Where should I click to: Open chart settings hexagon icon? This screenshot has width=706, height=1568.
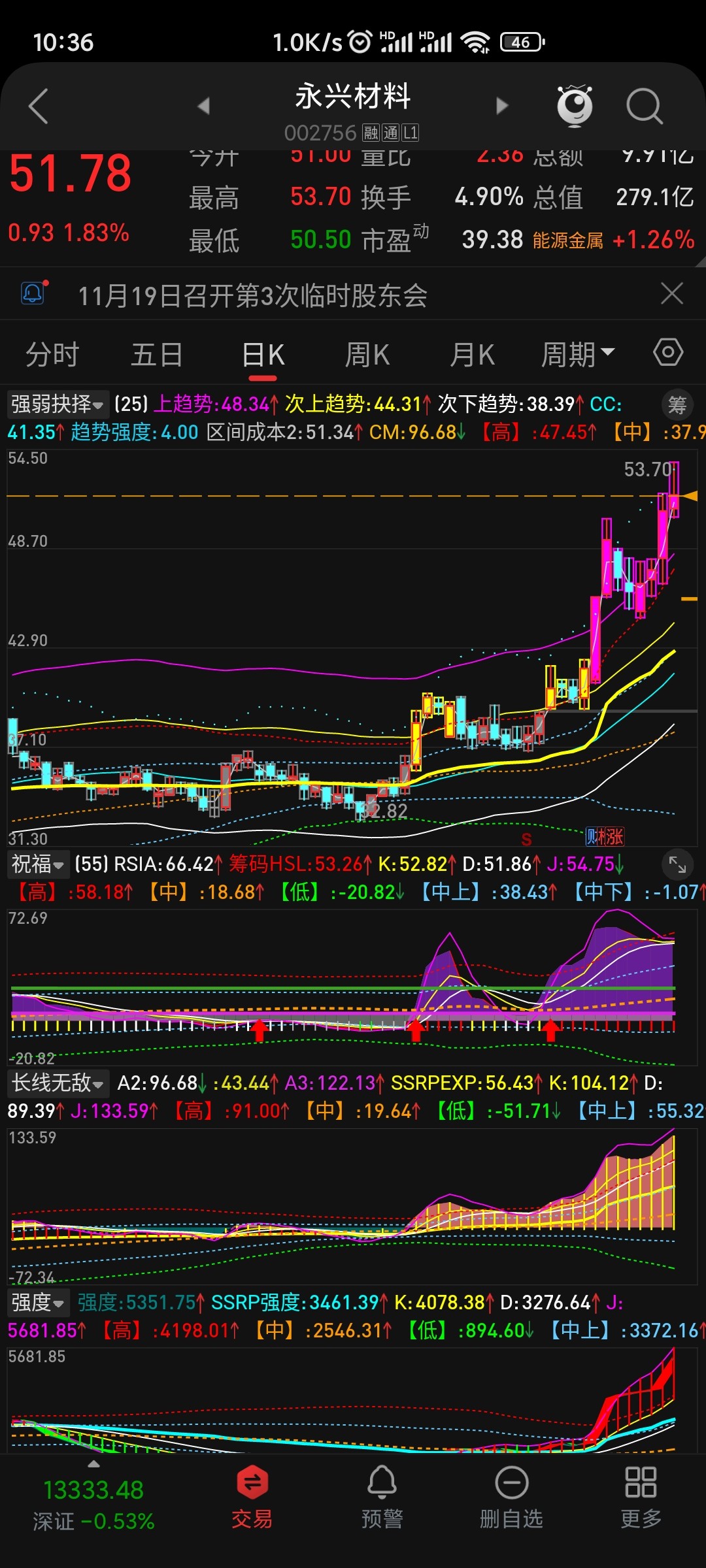[668, 352]
